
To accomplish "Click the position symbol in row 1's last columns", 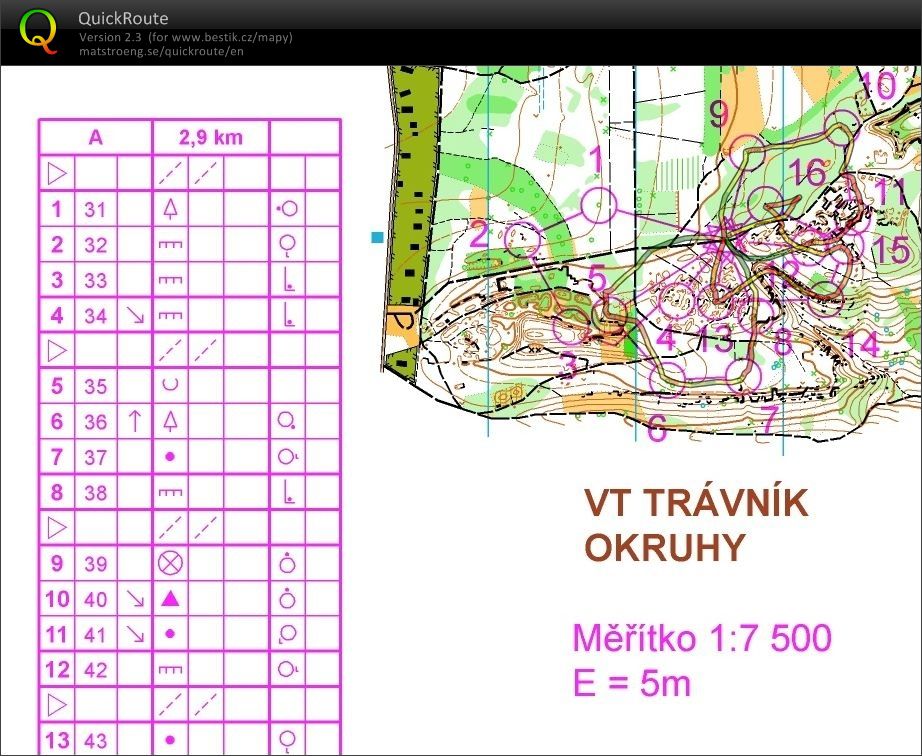I will click(x=287, y=209).
